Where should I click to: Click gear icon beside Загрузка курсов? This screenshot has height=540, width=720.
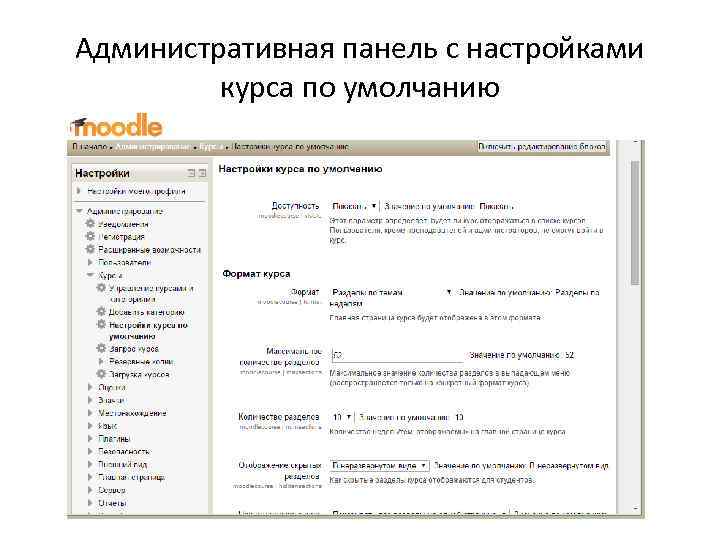click(101, 374)
